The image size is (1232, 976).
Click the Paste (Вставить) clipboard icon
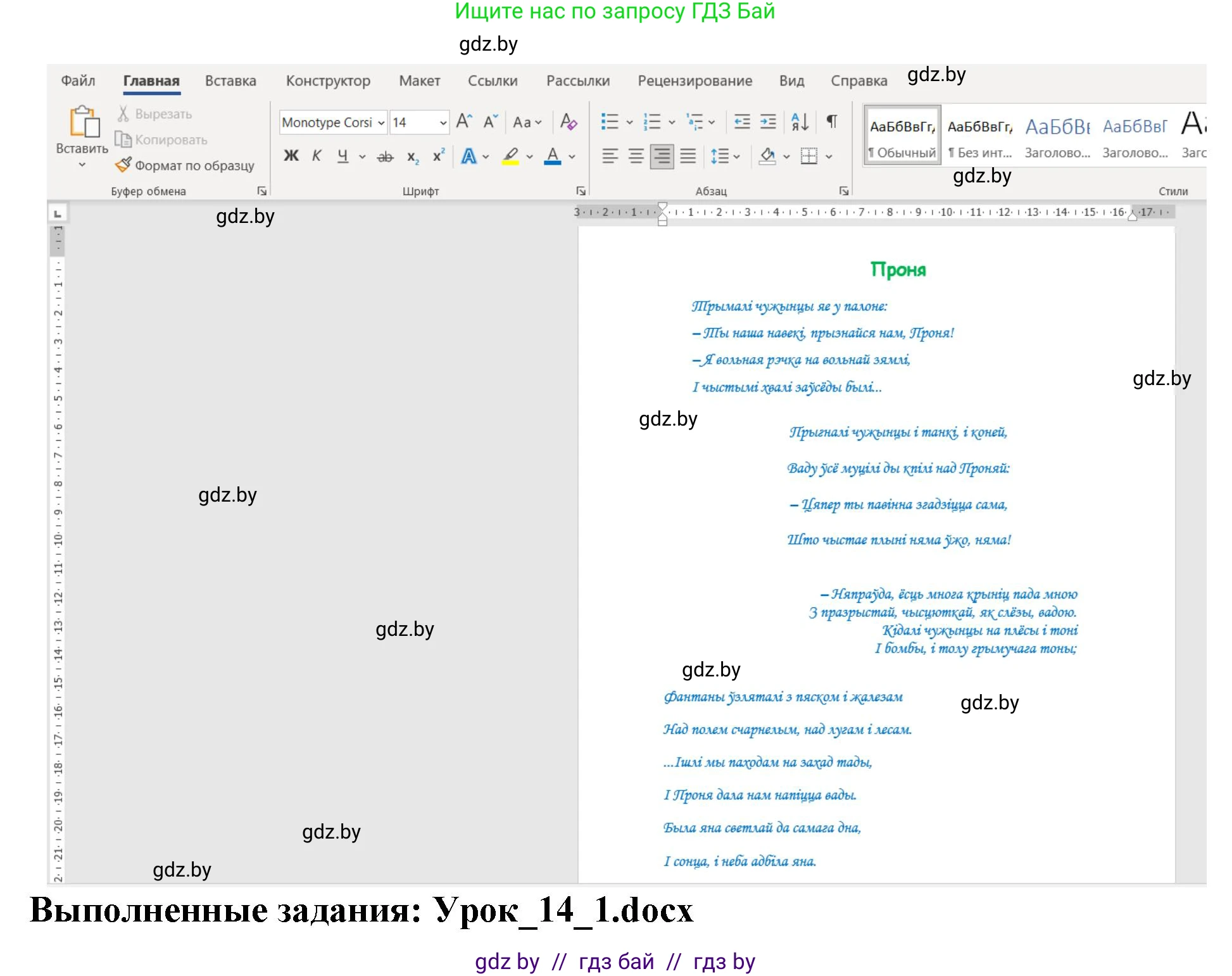84,122
